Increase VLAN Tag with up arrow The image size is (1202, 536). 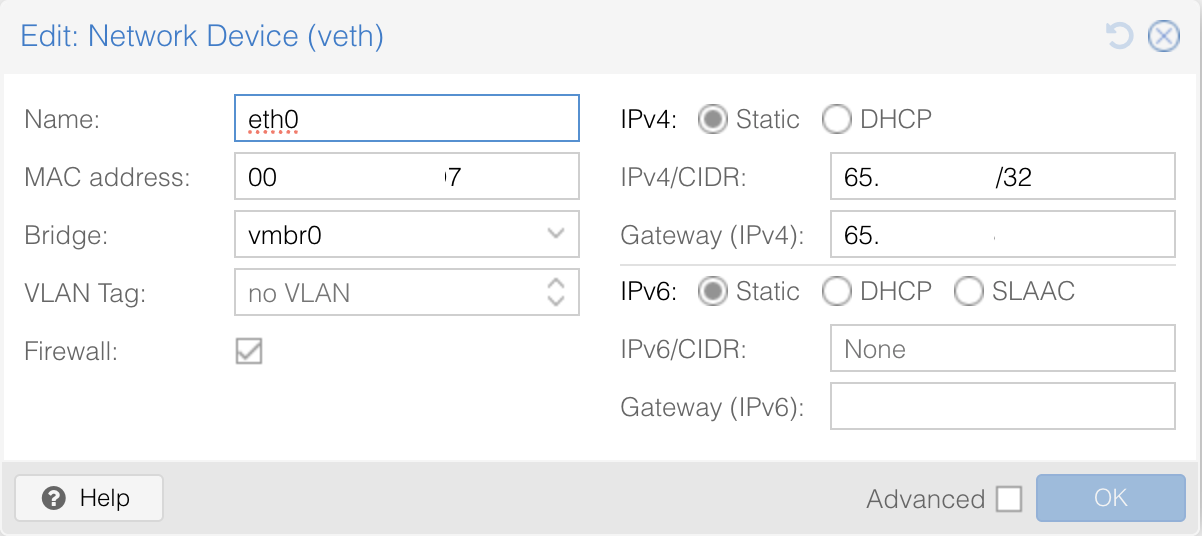[x=556, y=285]
